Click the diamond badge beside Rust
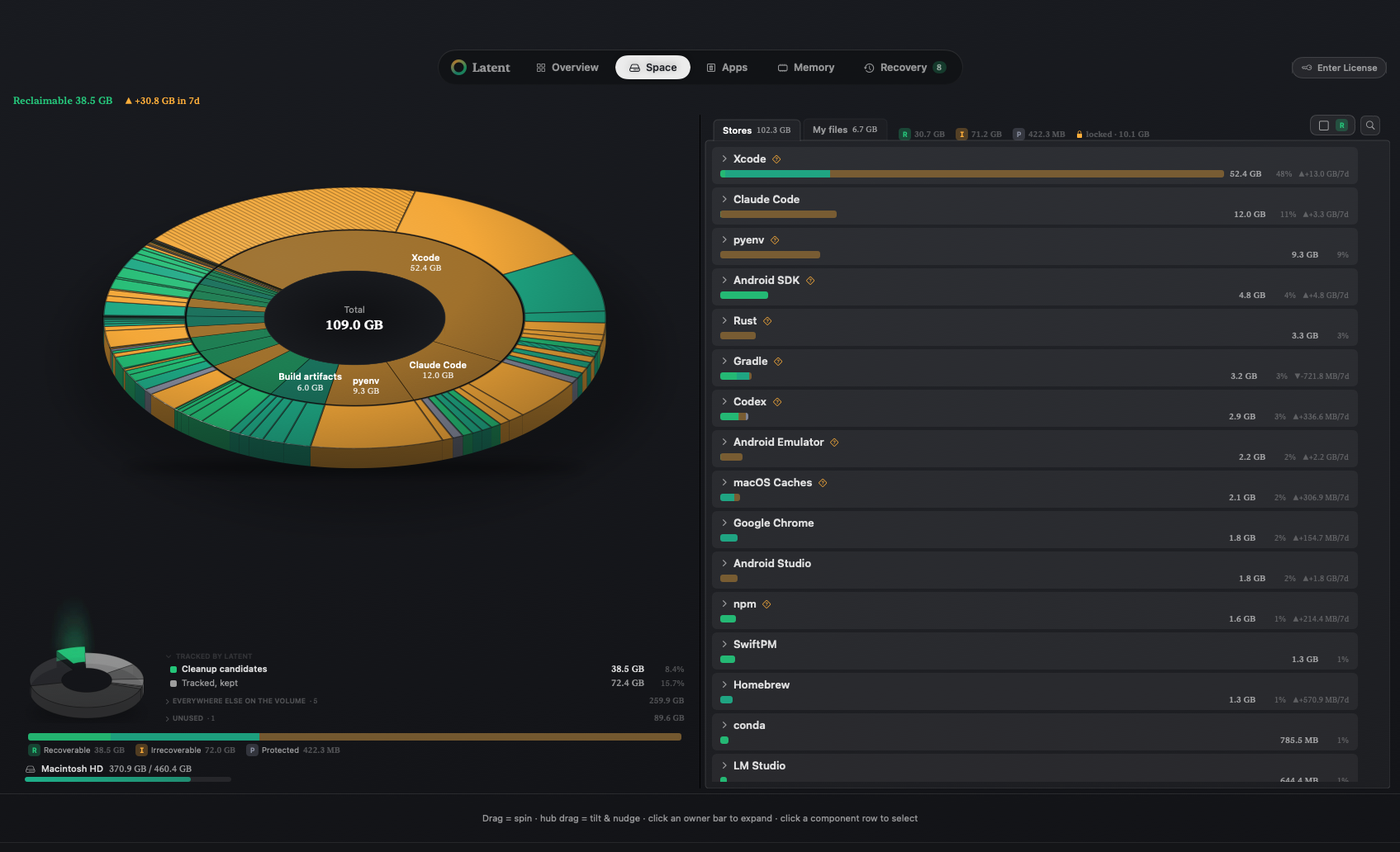The width and height of the screenshot is (1400, 852). (767, 321)
